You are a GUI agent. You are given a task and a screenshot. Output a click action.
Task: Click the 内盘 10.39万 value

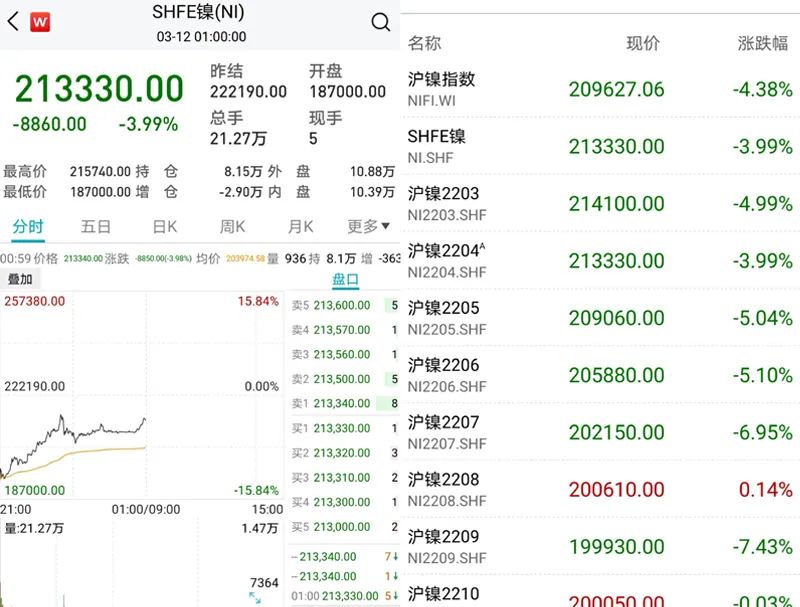tap(372, 192)
